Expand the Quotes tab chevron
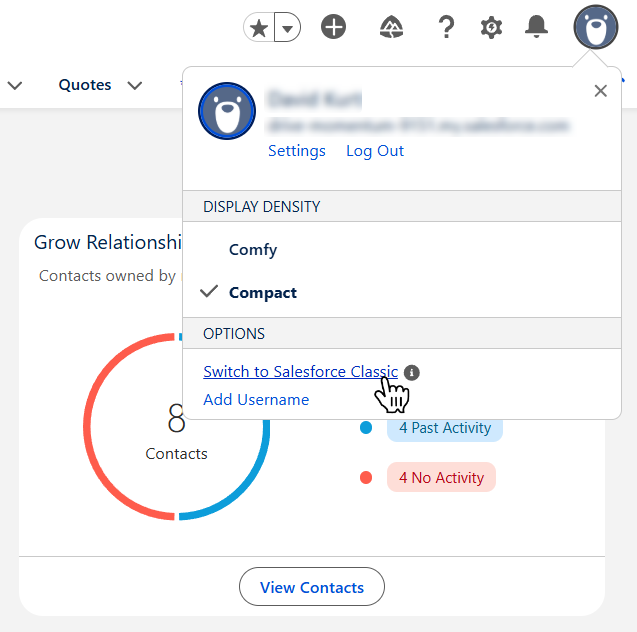This screenshot has width=637, height=632. pyautogui.click(x=134, y=85)
